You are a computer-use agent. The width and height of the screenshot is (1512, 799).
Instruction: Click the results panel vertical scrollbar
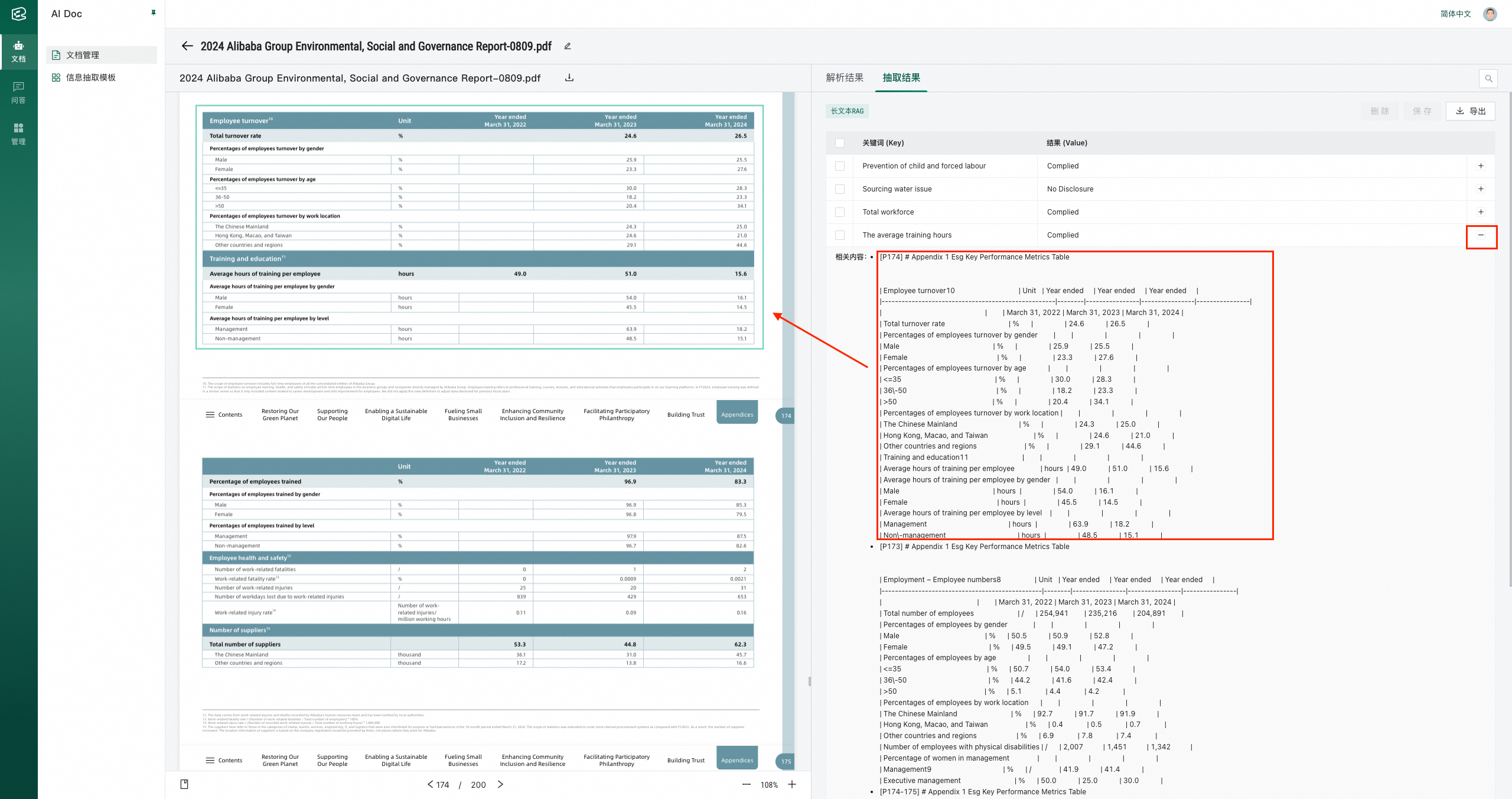(1509, 339)
